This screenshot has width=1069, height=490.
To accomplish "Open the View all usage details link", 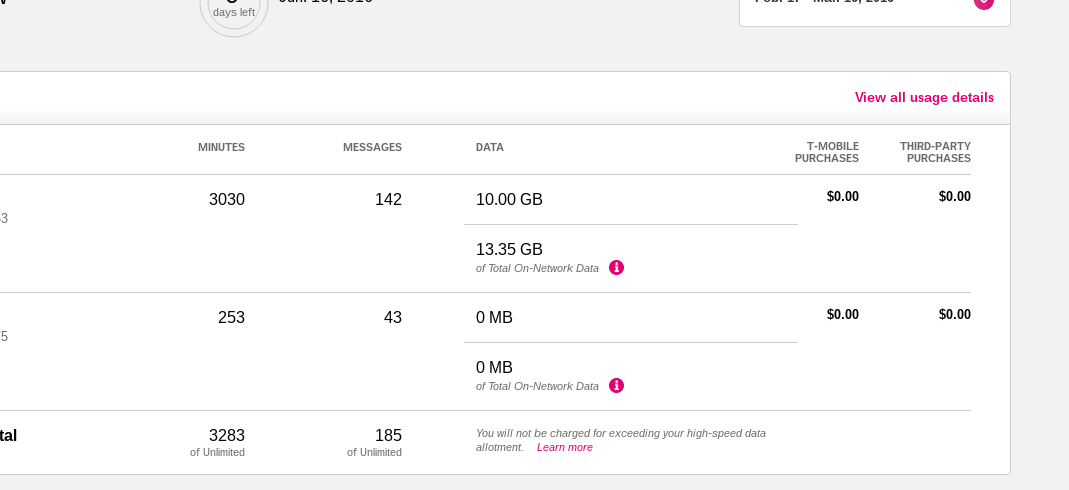I will [924, 97].
